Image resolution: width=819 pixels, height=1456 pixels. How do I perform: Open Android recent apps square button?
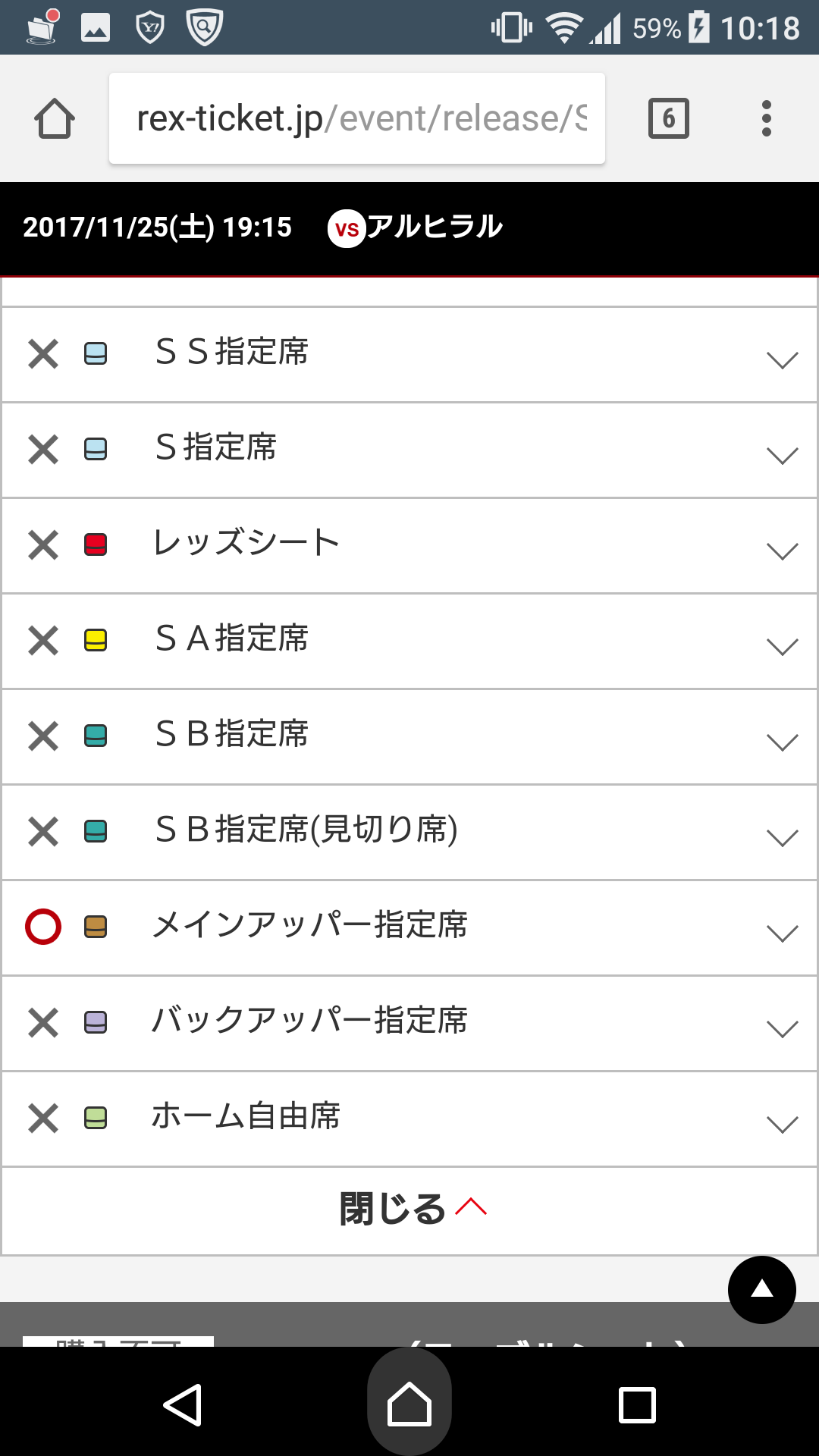(x=637, y=1405)
